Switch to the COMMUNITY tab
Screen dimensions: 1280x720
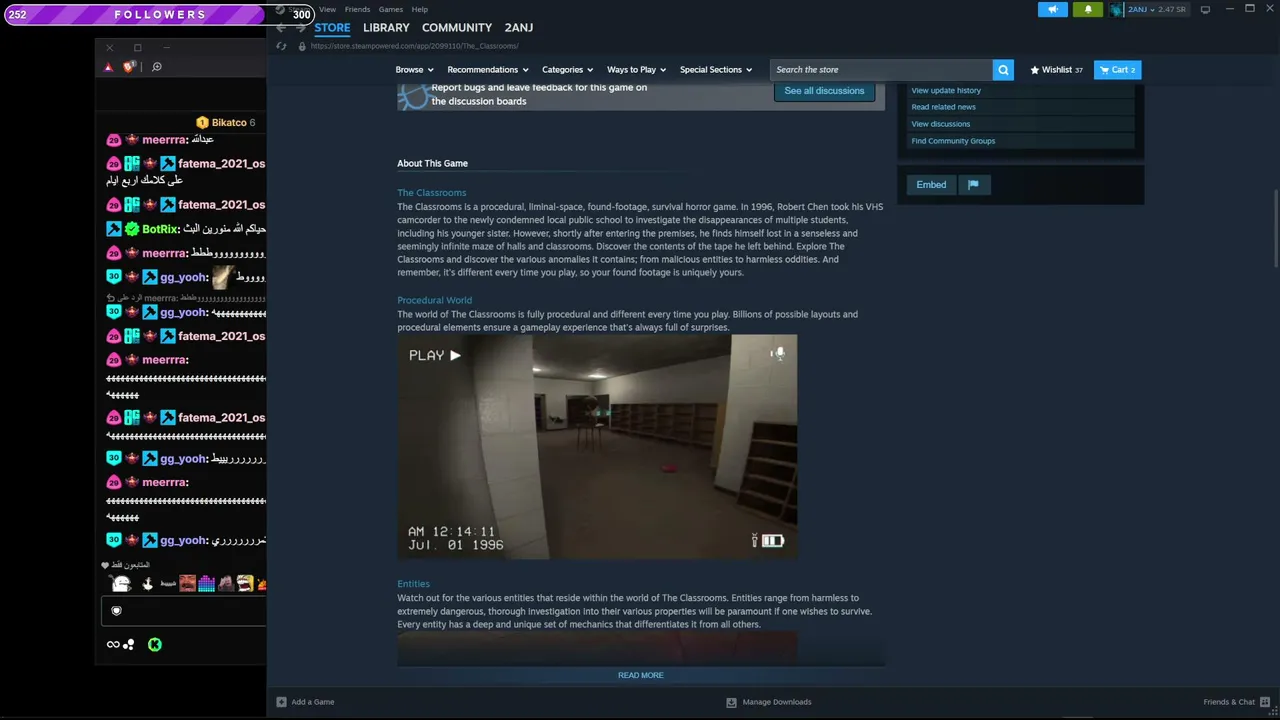pos(457,28)
